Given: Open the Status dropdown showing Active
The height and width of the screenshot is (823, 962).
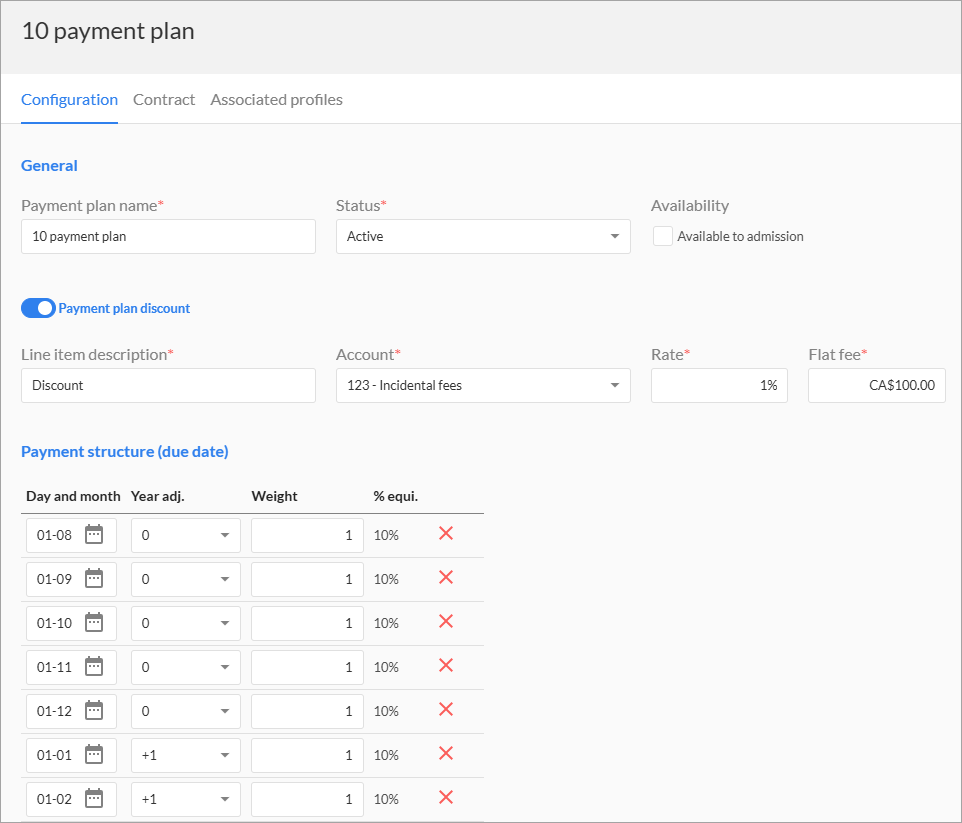Looking at the screenshot, I should [483, 236].
